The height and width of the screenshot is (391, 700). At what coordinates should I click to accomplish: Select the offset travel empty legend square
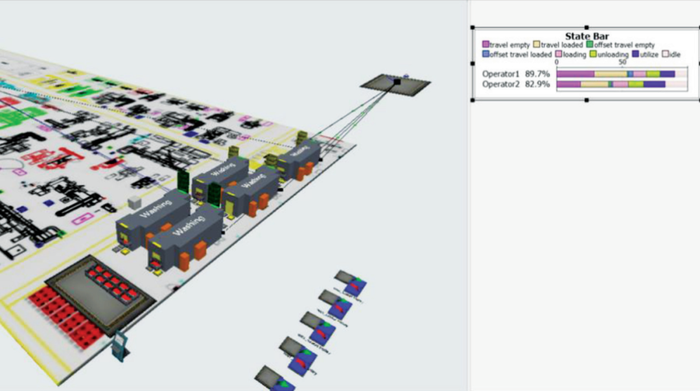(590, 45)
